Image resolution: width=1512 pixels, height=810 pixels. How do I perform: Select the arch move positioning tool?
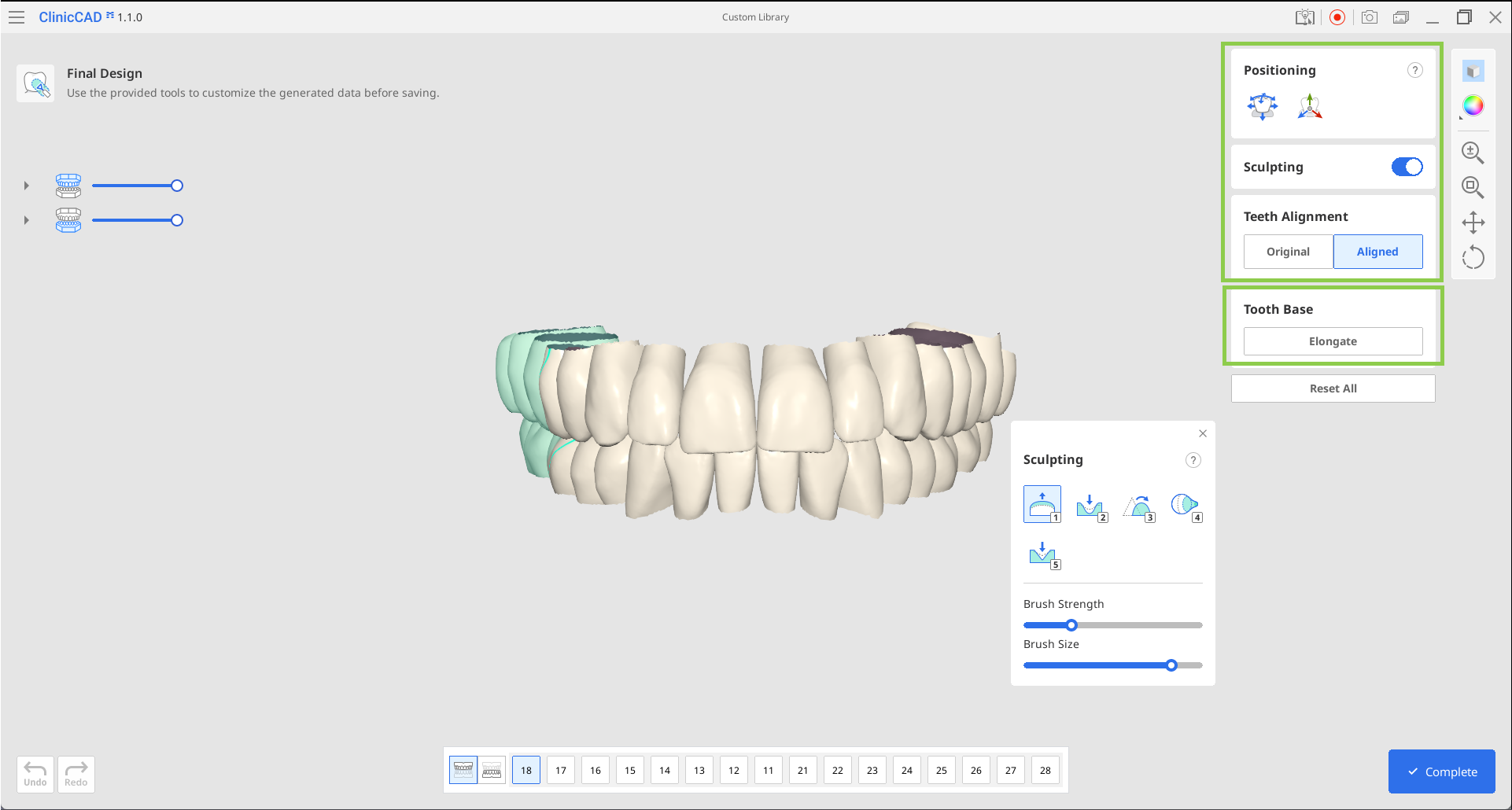click(1263, 105)
